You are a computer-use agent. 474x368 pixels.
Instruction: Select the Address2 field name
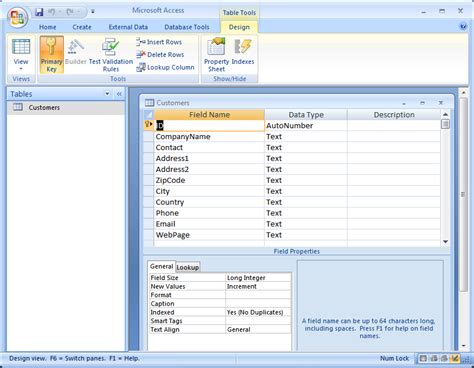tap(209, 169)
